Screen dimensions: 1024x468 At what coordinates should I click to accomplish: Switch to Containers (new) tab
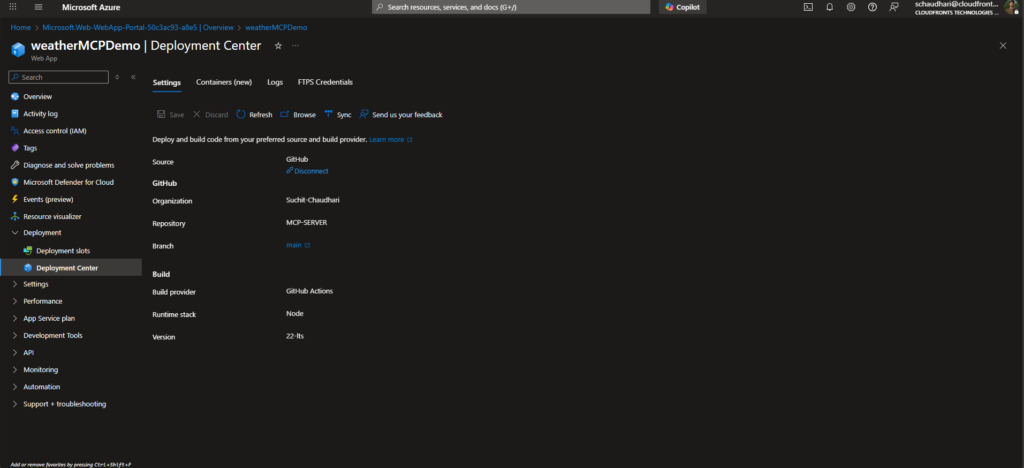[224, 82]
